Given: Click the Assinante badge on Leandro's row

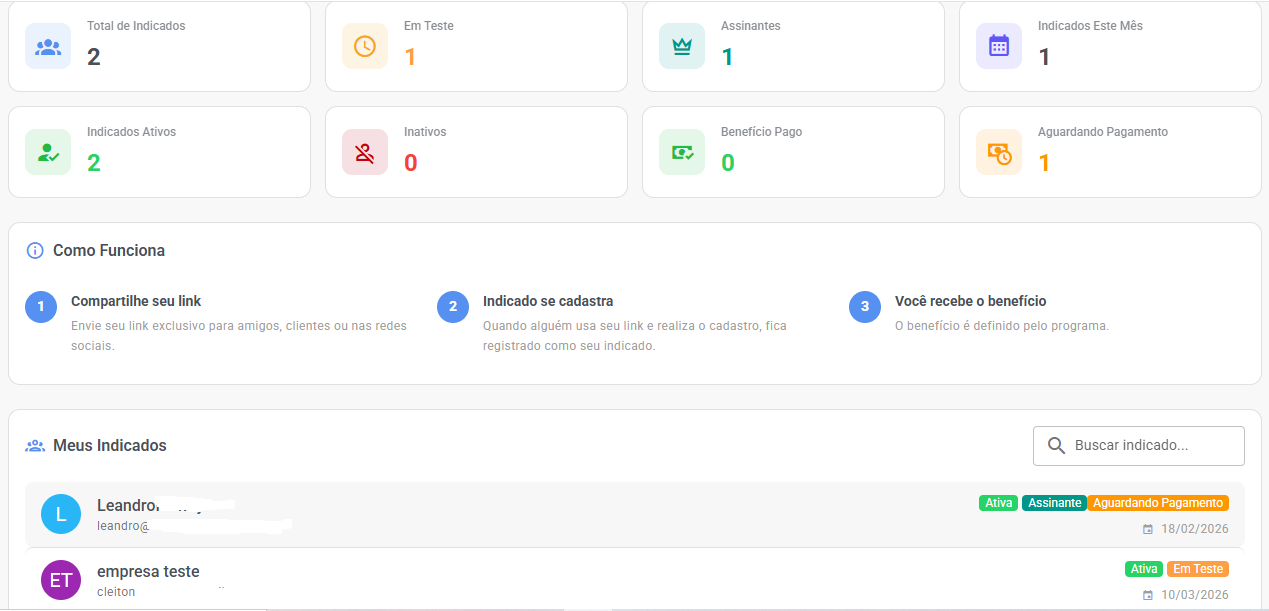Looking at the screenshot, I should tap(1054, 503).
